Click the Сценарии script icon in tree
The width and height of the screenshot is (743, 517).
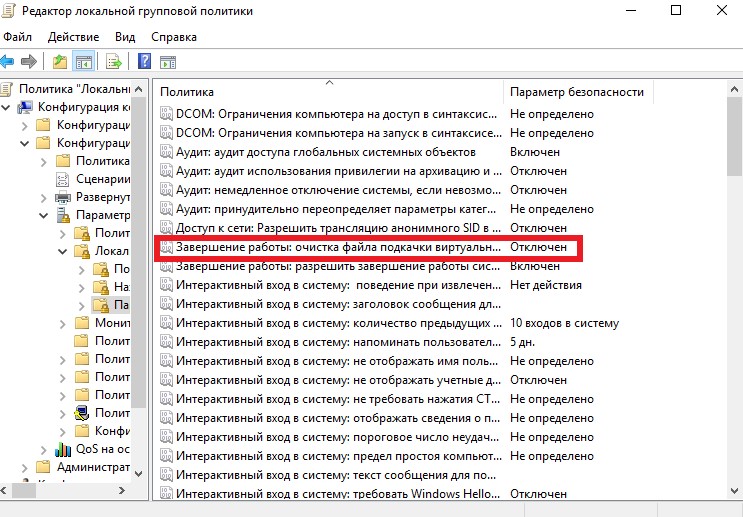pos(63,180)
